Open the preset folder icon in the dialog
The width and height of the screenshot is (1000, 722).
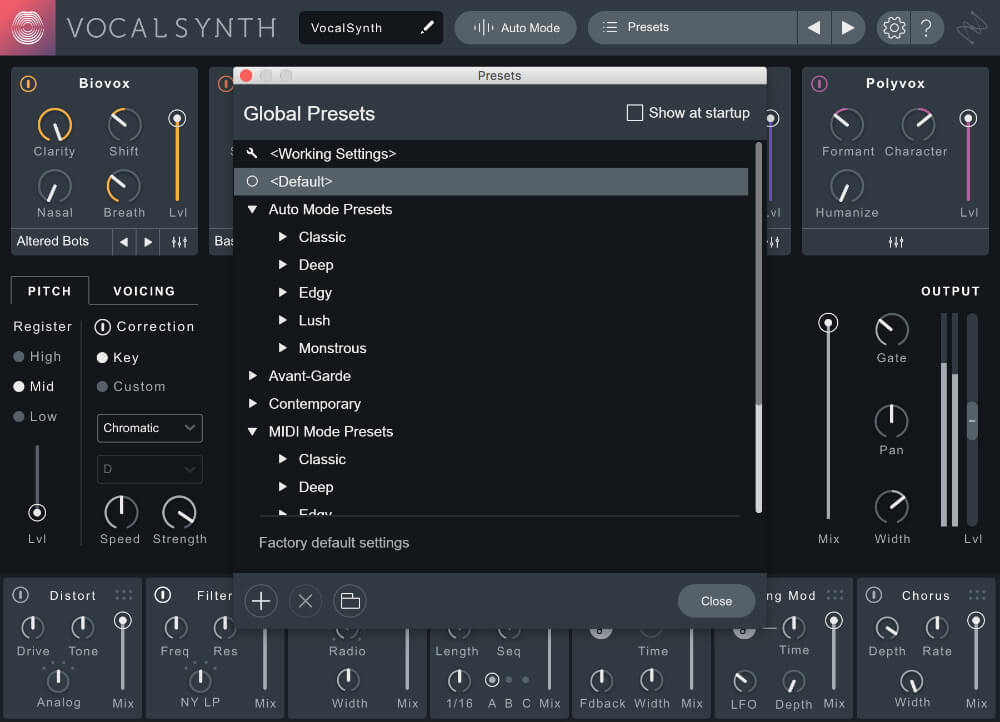pos(350,601)
